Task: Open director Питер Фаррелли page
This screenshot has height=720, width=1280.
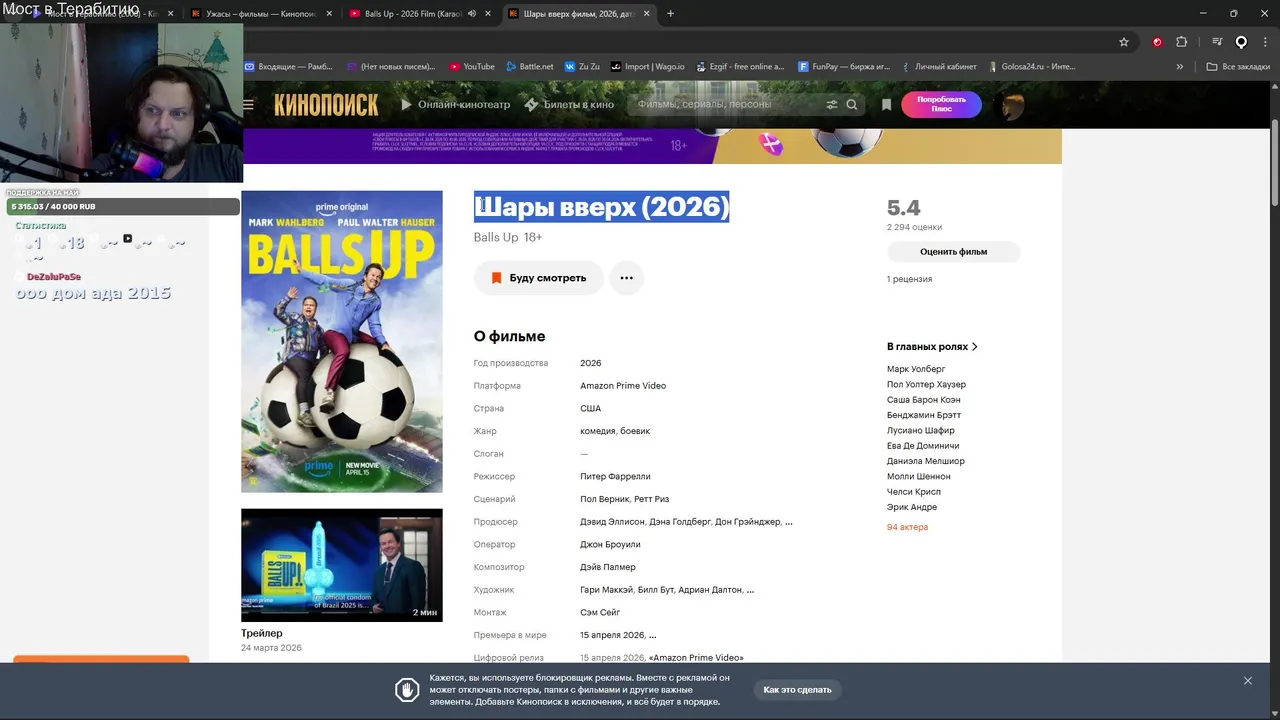Action: tap(615, 477)
